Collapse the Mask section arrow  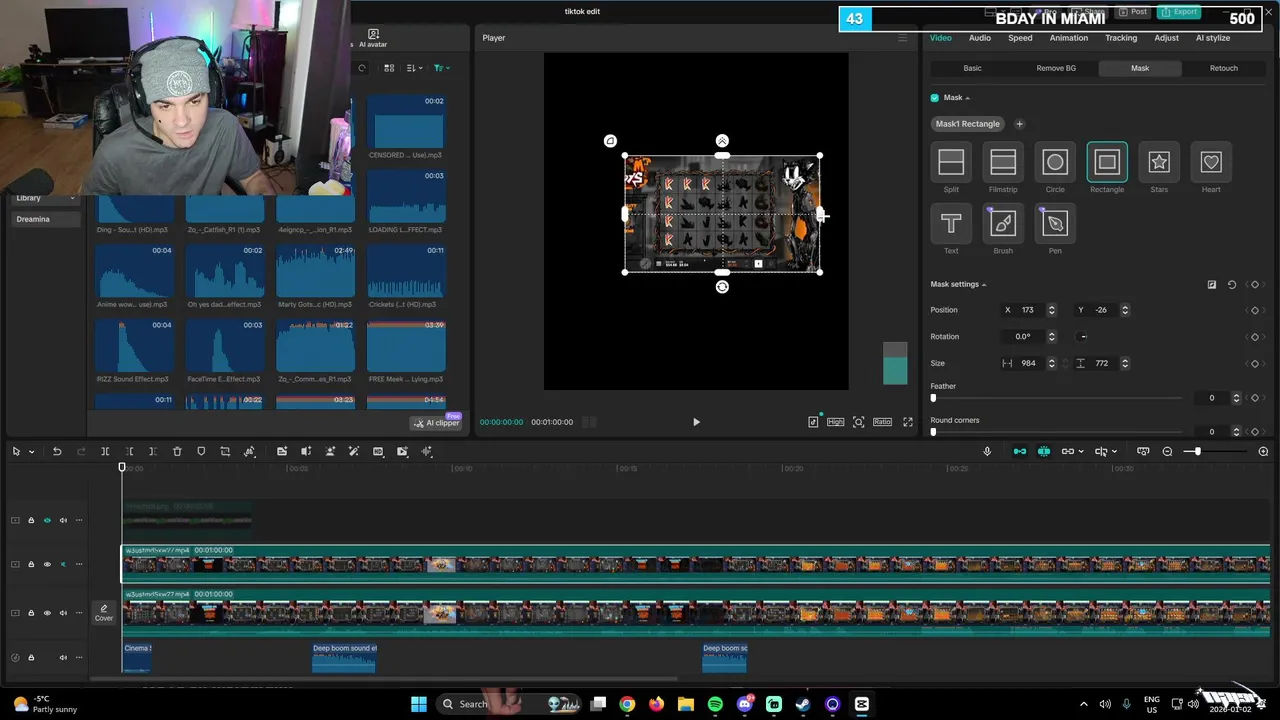point(967,98)
